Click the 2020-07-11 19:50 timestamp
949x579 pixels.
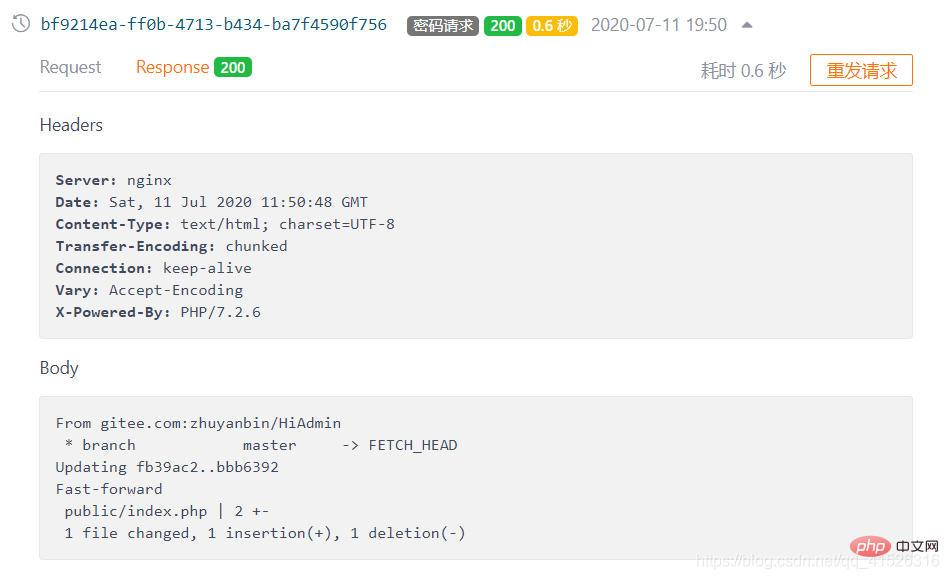(x=658, y=25)
